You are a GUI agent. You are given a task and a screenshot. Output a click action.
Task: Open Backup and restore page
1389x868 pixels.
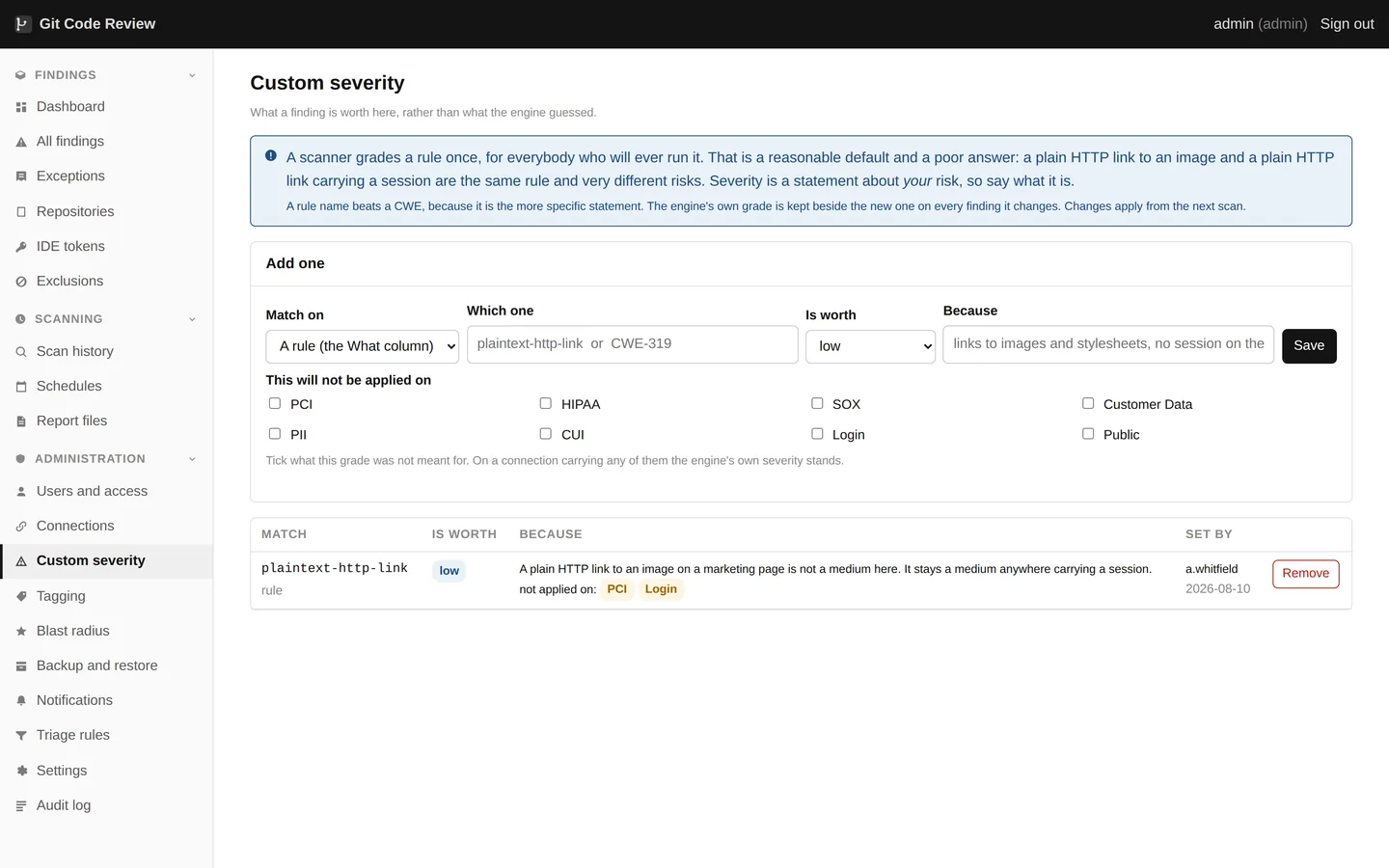106,666
